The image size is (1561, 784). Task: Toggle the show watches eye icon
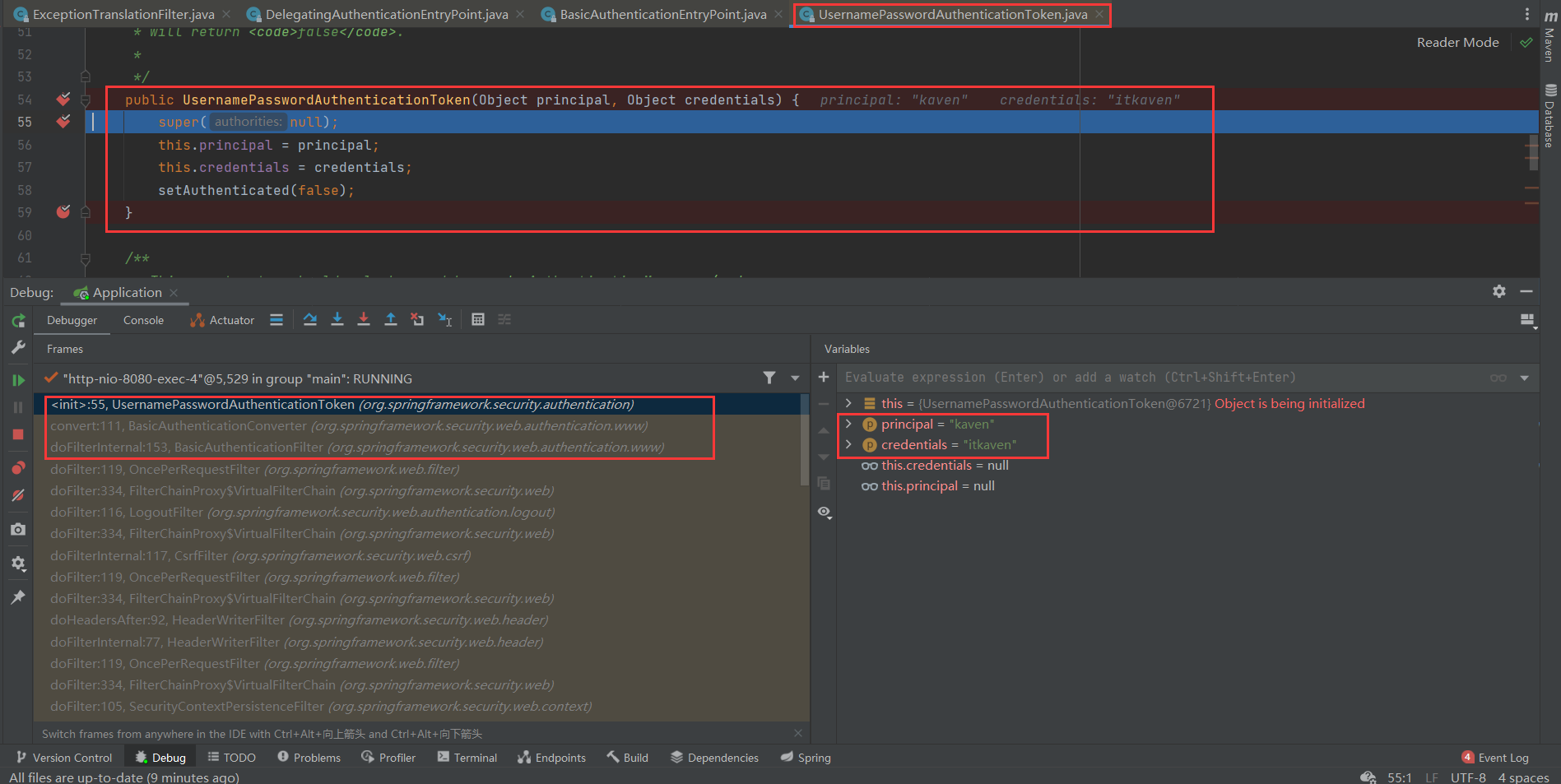[x=824, y=512]
